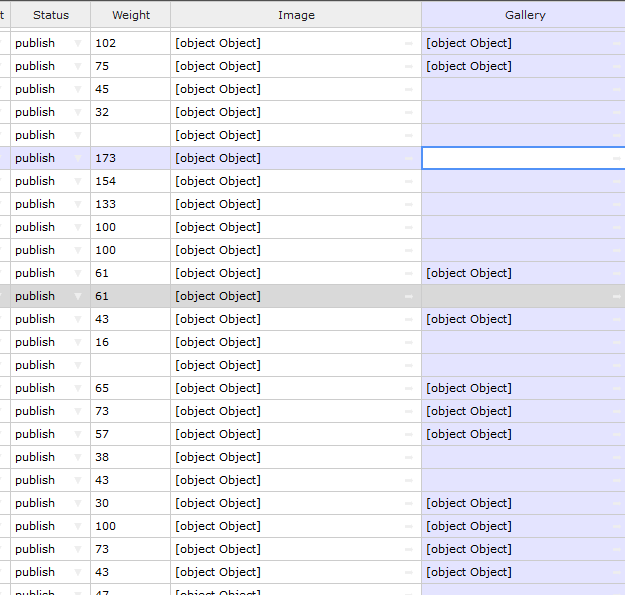
Task: Click the Gallery ellipsis icon in the weight 102 row
Action: 616,43
